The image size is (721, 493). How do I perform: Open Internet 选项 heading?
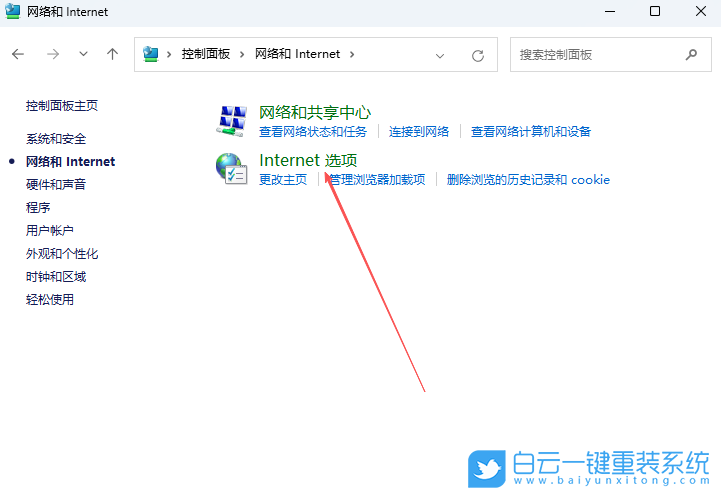(308, 161)
